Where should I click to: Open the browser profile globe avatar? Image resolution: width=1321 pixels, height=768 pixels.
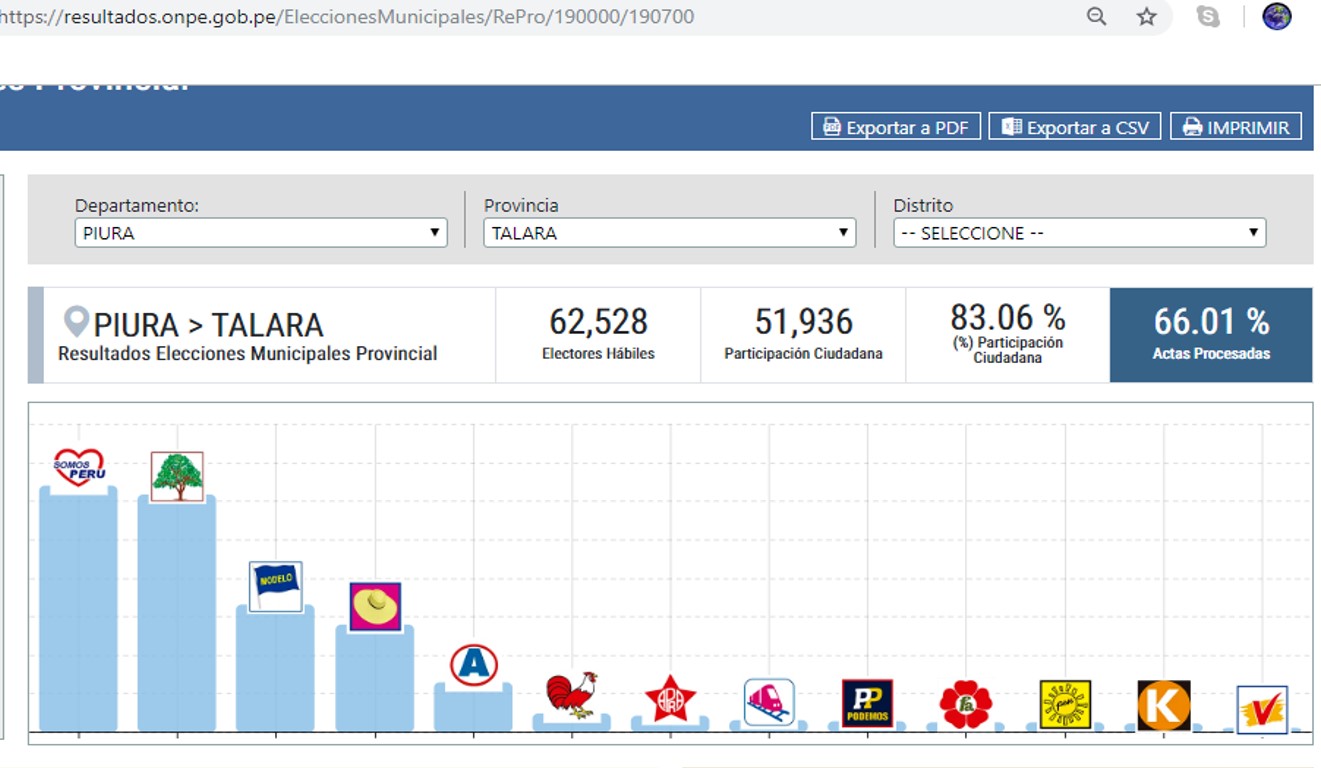click(x=1277, y=16)
